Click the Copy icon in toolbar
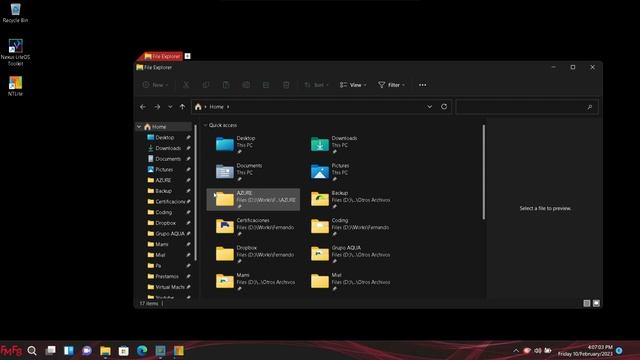640x360 pixels. [206, 85]
